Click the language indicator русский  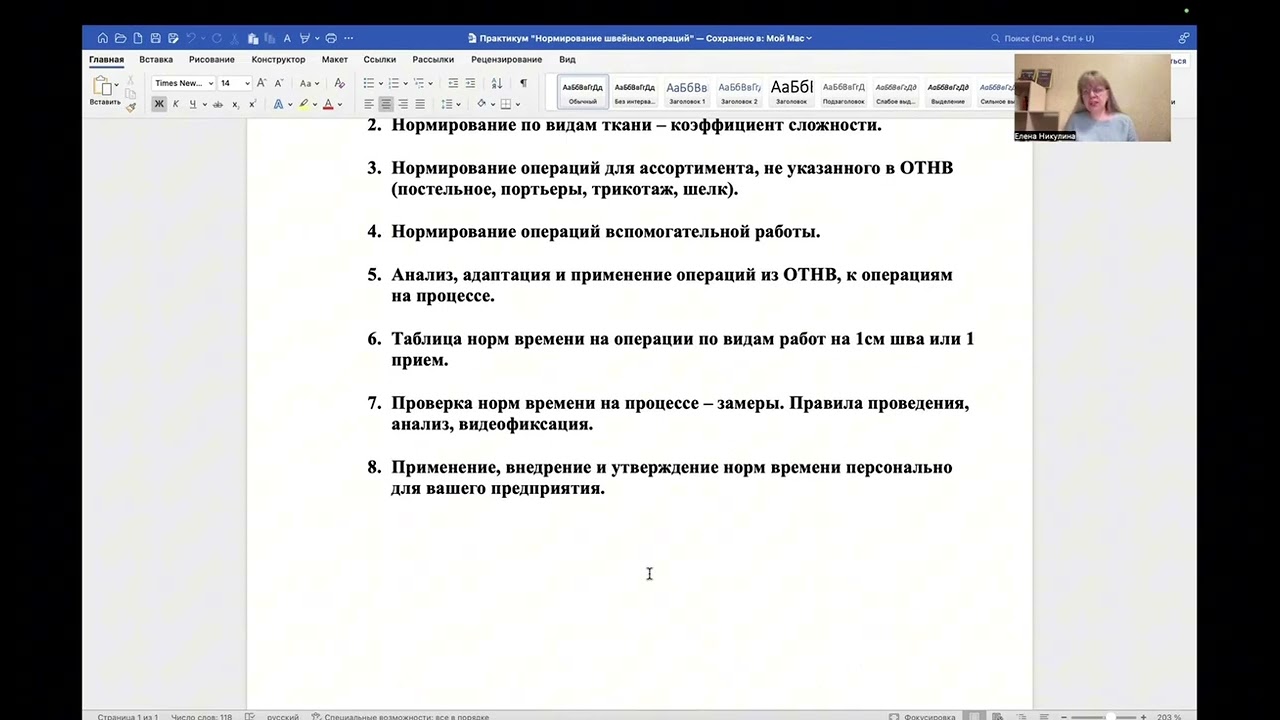click(282, 716)
